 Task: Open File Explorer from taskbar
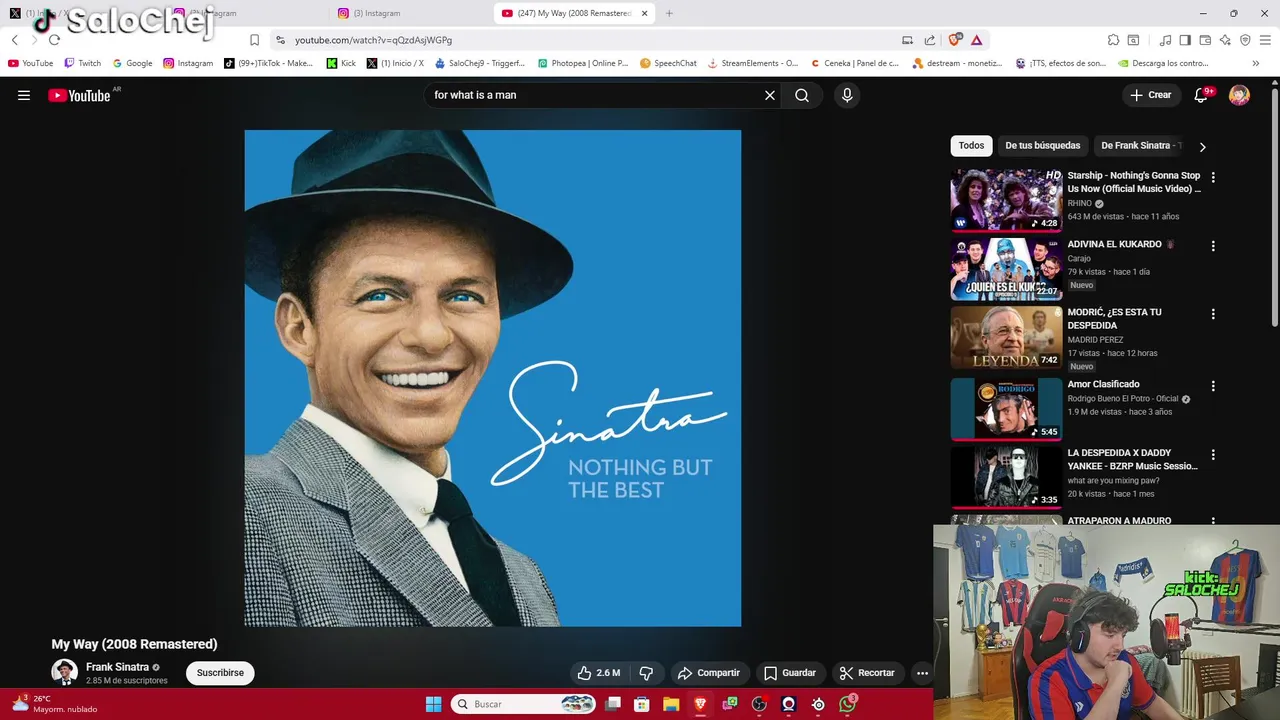671,704
